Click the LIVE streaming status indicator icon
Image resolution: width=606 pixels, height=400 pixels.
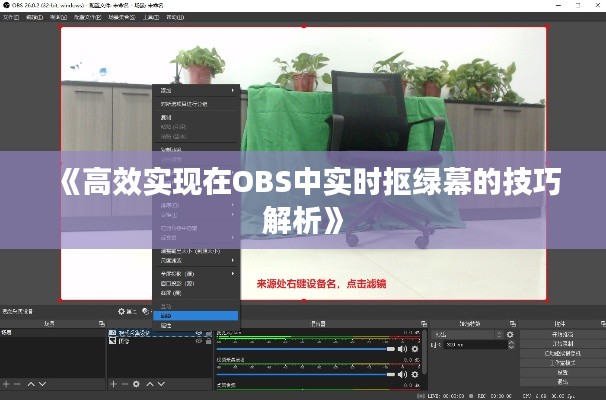point(421,396)
